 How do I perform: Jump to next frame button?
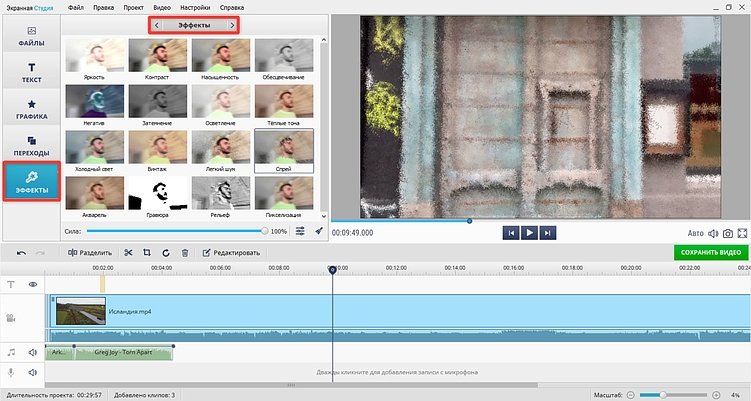coord(547,233)
